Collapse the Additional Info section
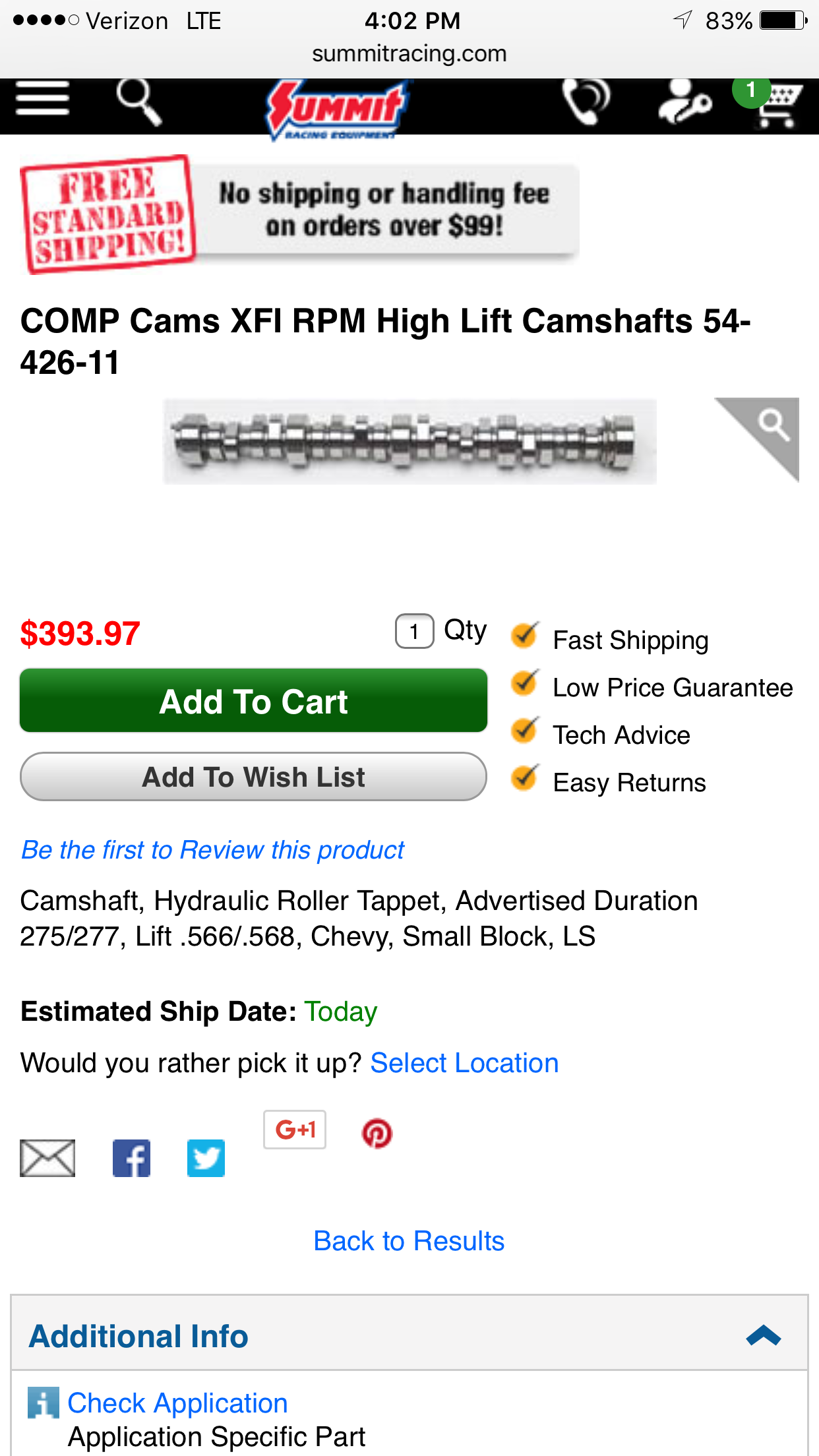Screen dimensions: 819x1456 (x=764, y=1335)
